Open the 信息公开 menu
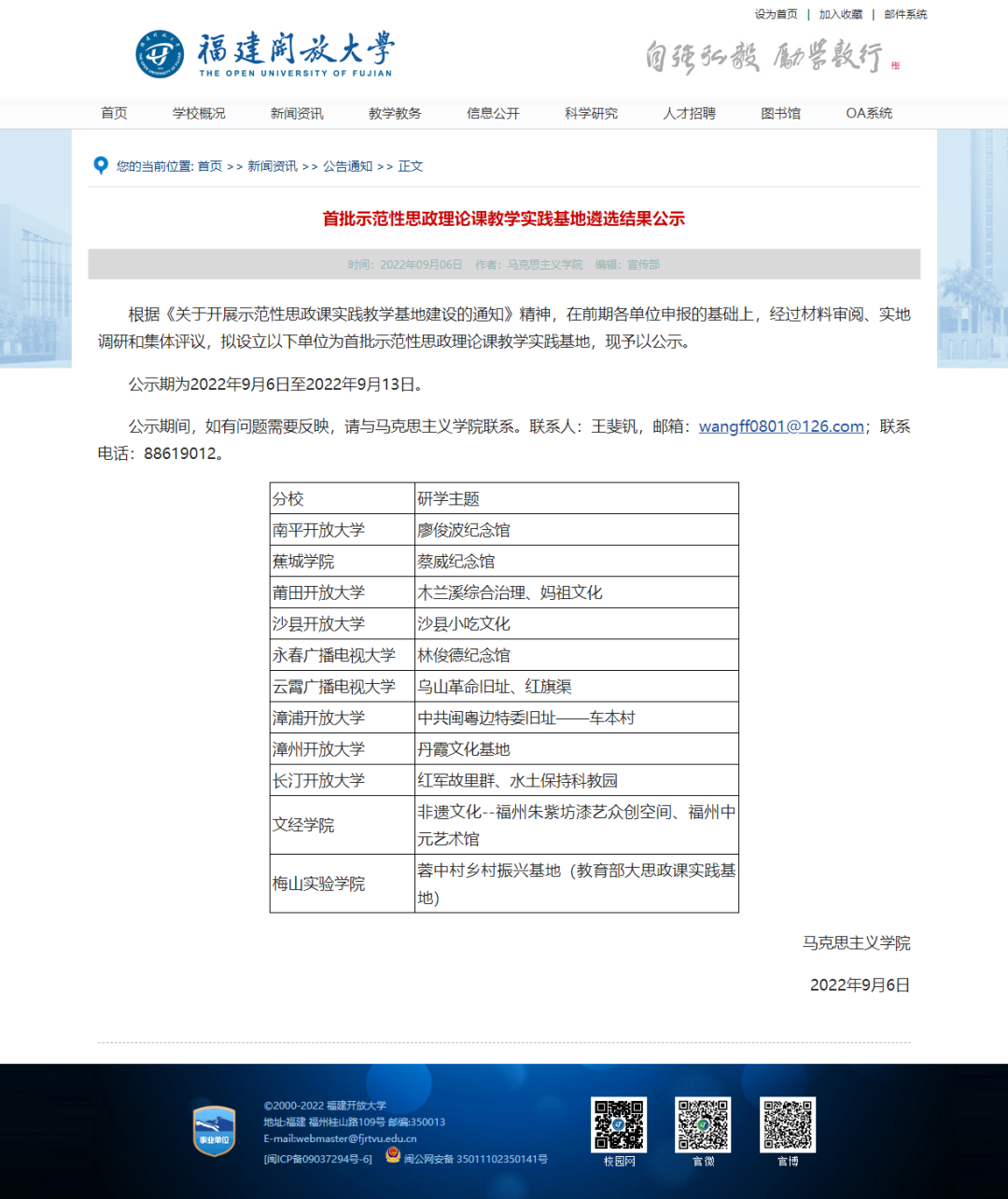Viewport: 1008px width, 1199px height. pos(493,113)
